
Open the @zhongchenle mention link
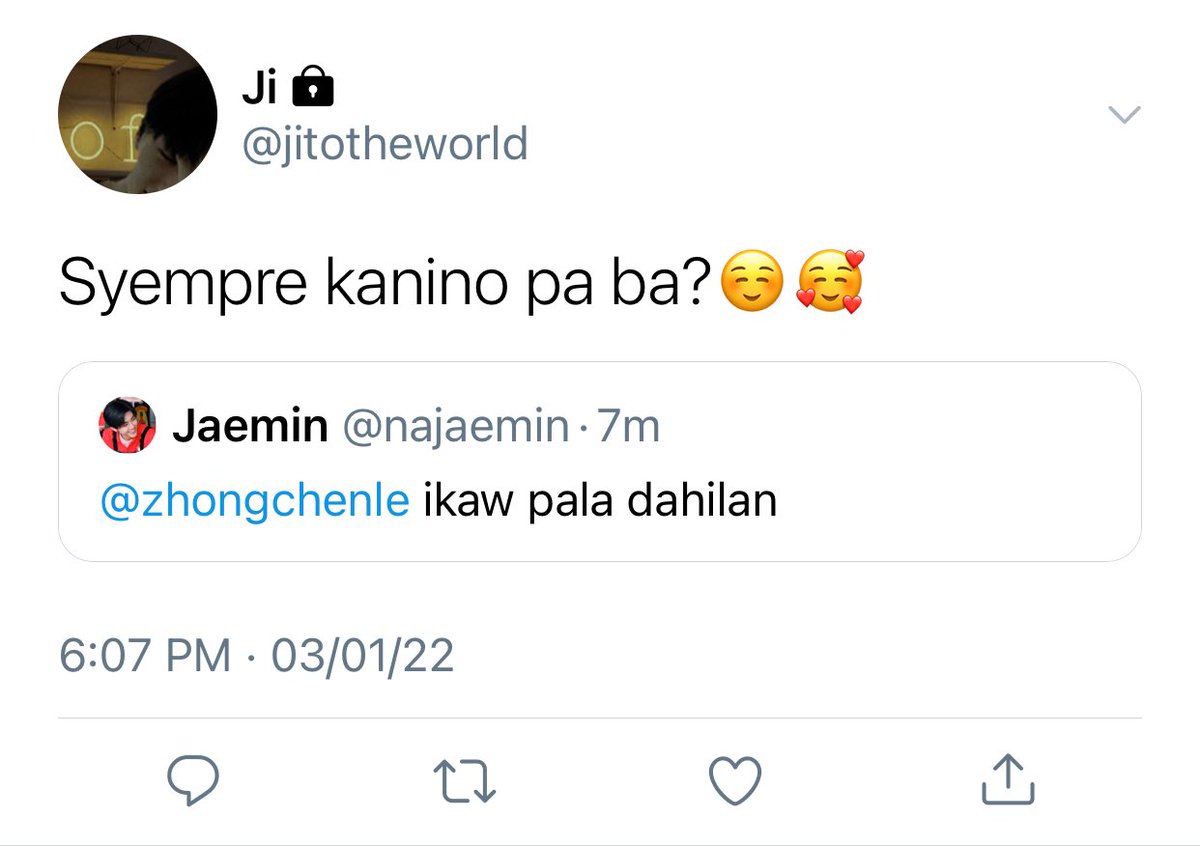255,501
